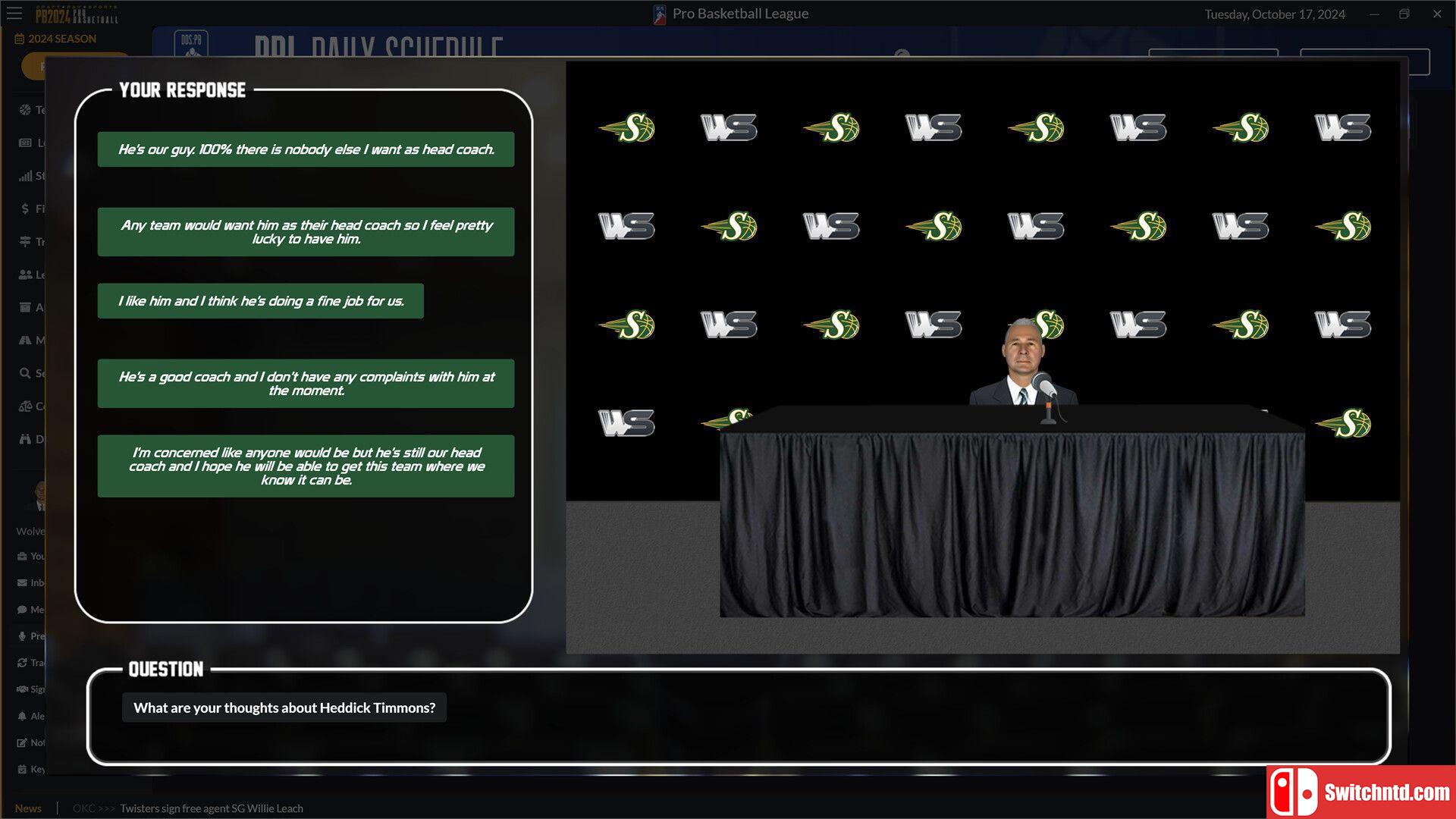The width and height of the screenshot is (1456, 819).
Task: Click the News label in the ticker
Action: point(28,808)
